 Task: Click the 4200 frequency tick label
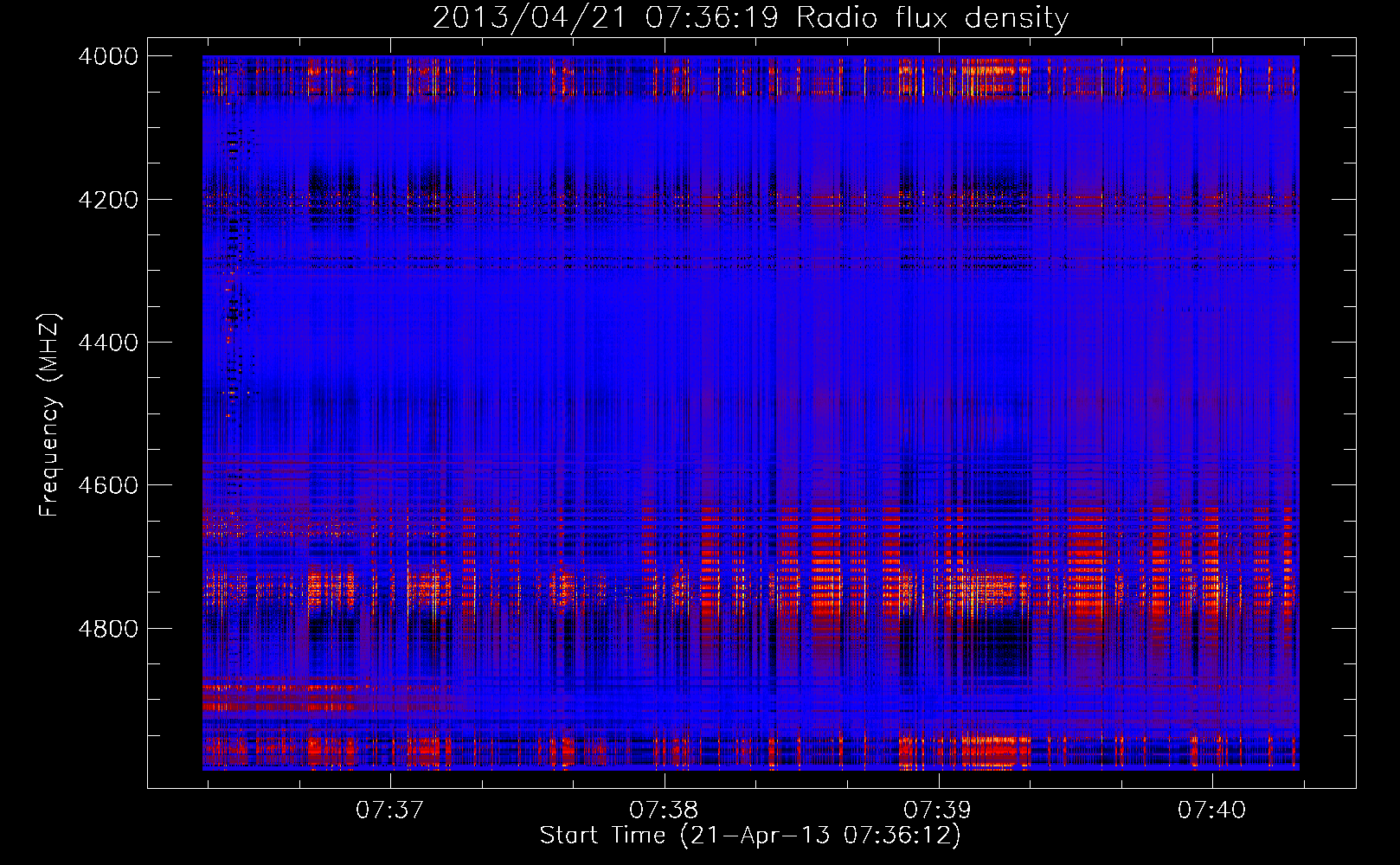(108, 200)
